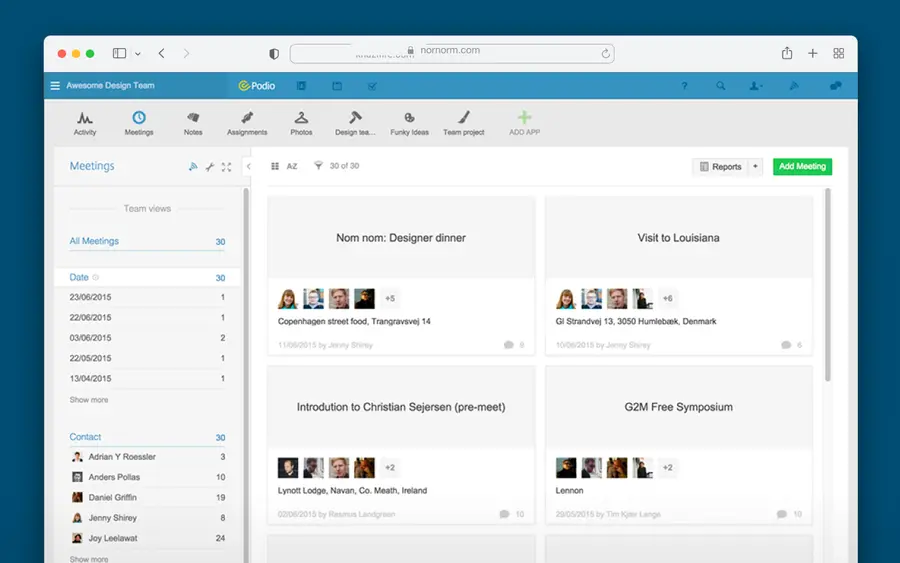
Task: Open the Reports button
Action: pos(720,166)
